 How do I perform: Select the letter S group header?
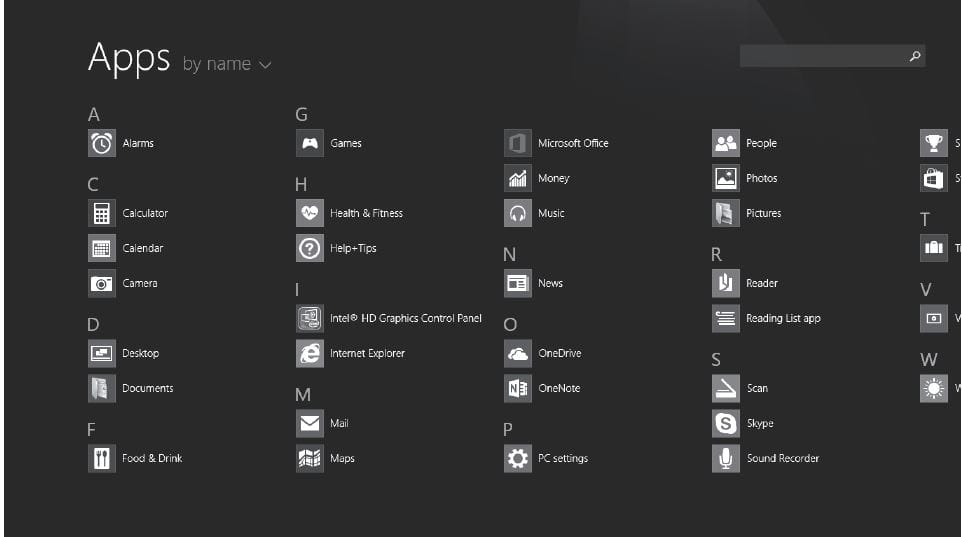click(x=716, y=360)
